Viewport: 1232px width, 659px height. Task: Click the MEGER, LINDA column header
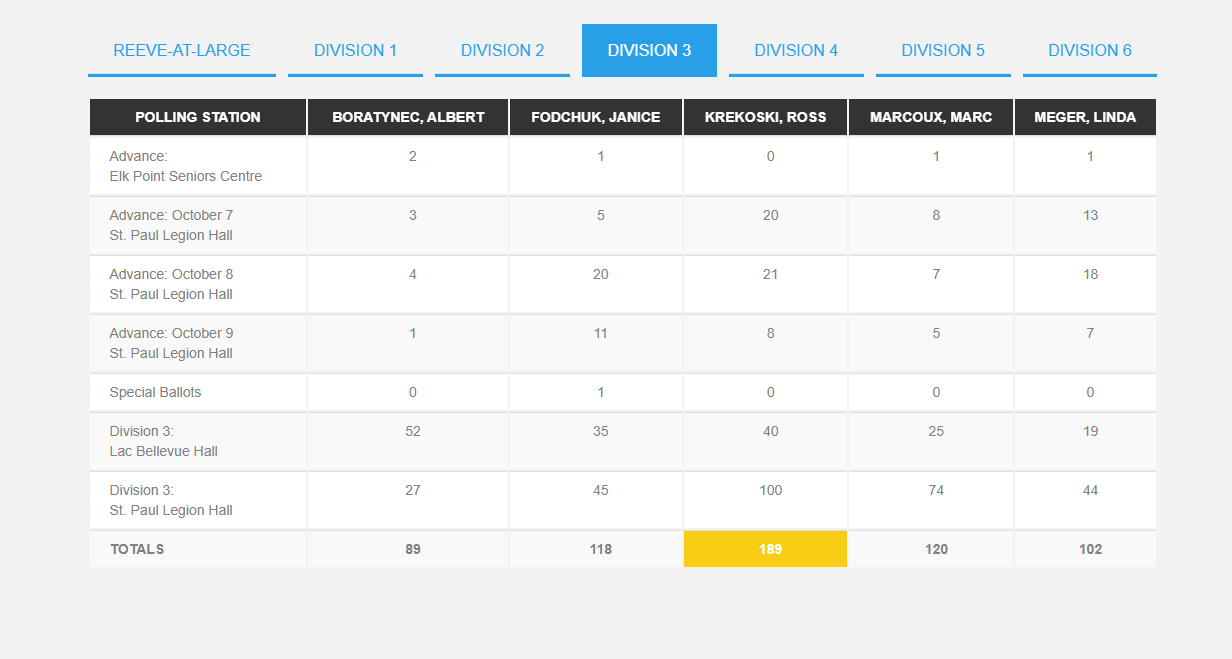(x=1086, y=117)
